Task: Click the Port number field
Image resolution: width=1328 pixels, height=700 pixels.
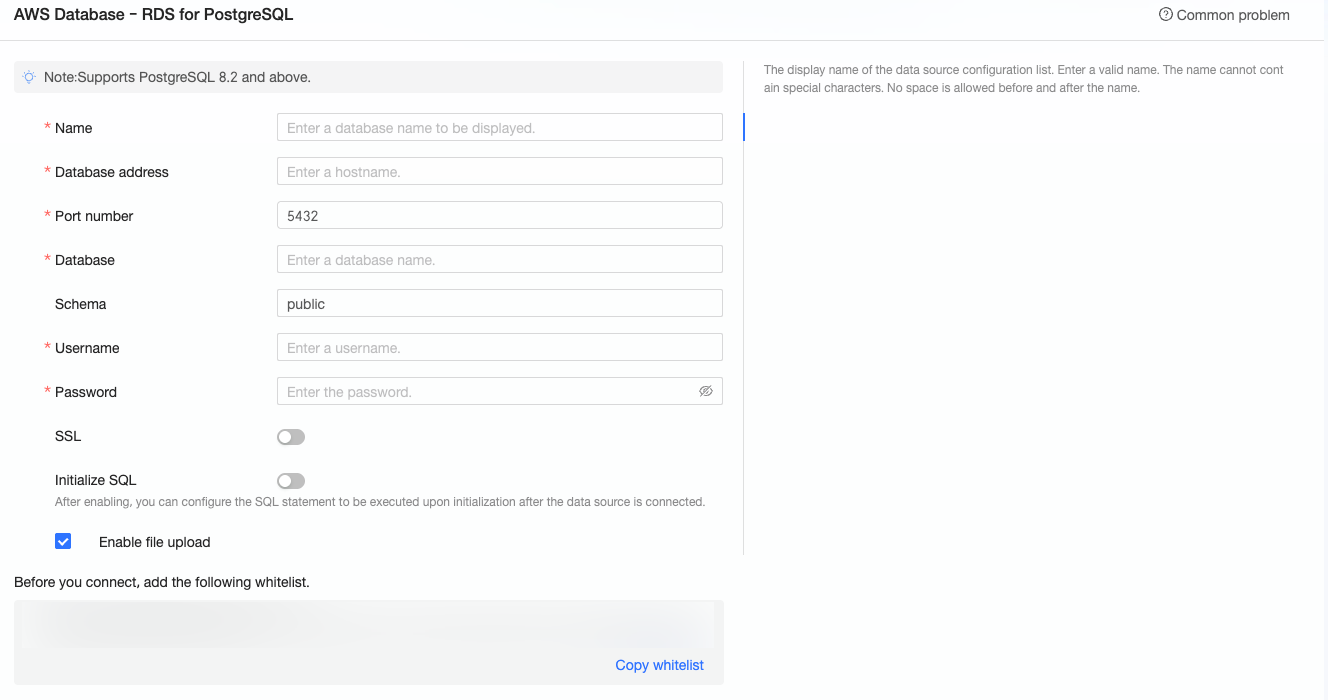Action: (500, 215)
